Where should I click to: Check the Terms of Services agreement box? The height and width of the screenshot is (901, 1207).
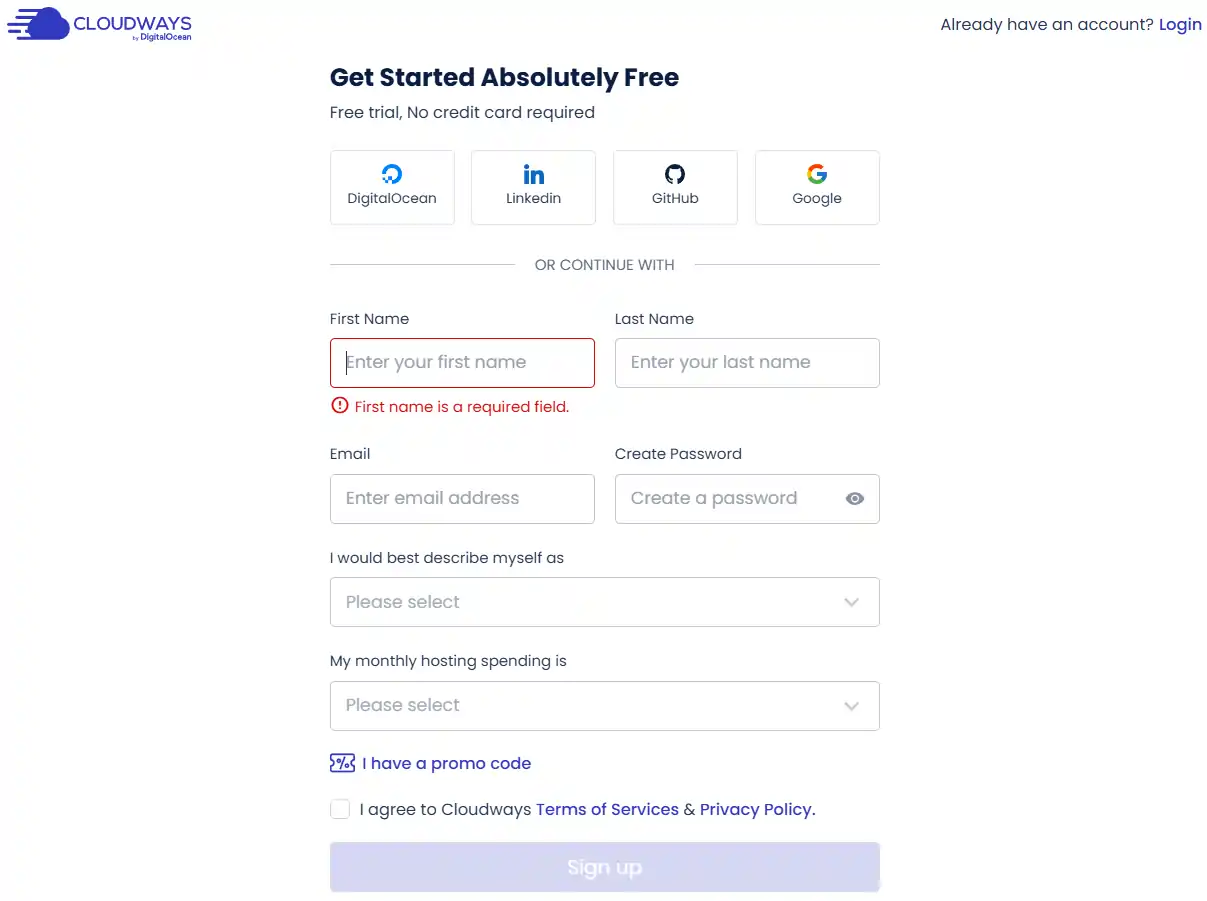[x=340, y=809]
